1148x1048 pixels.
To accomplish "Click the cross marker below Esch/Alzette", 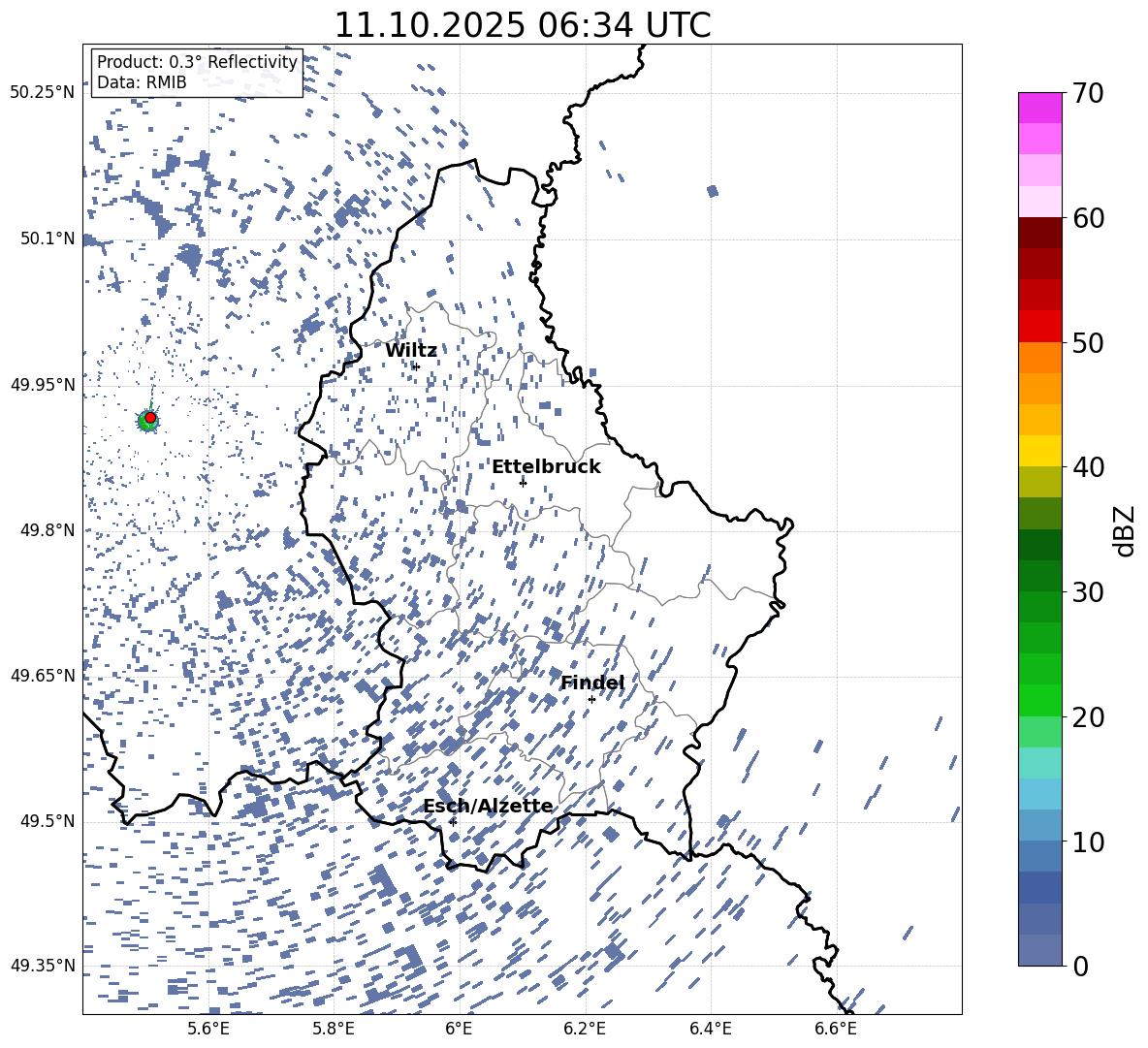I will 453,822.
